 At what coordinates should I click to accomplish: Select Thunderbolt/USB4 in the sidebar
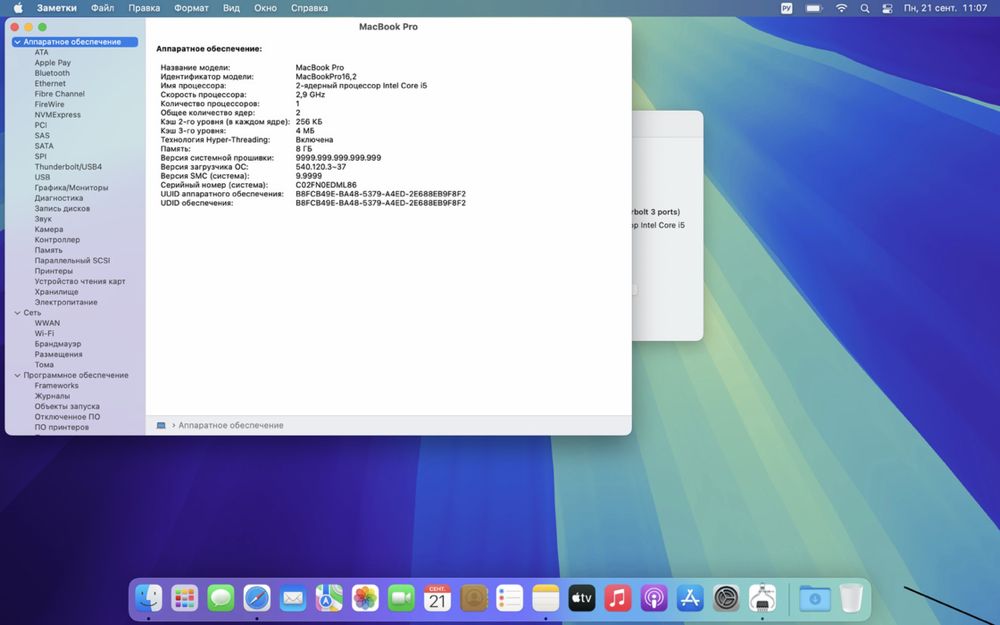coord(68,167)
